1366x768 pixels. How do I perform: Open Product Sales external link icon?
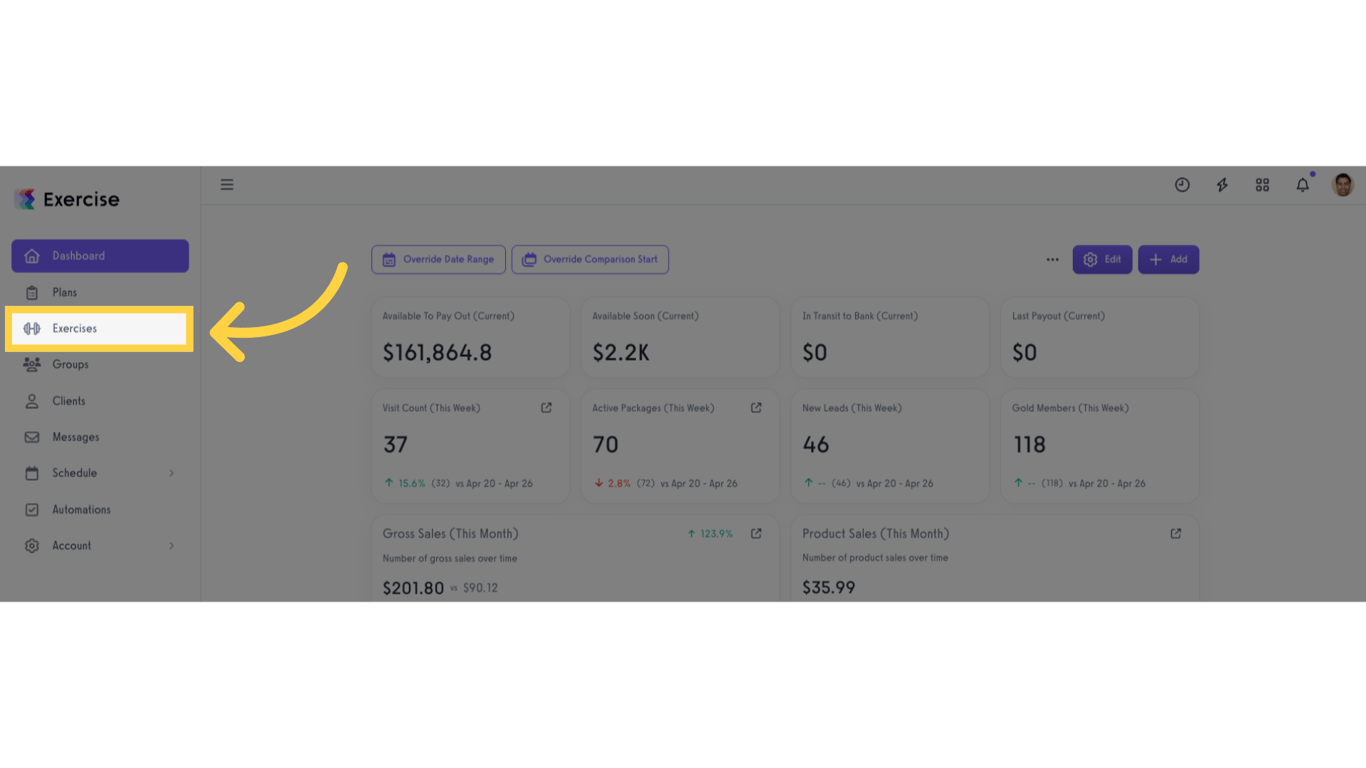point(1176,534)
